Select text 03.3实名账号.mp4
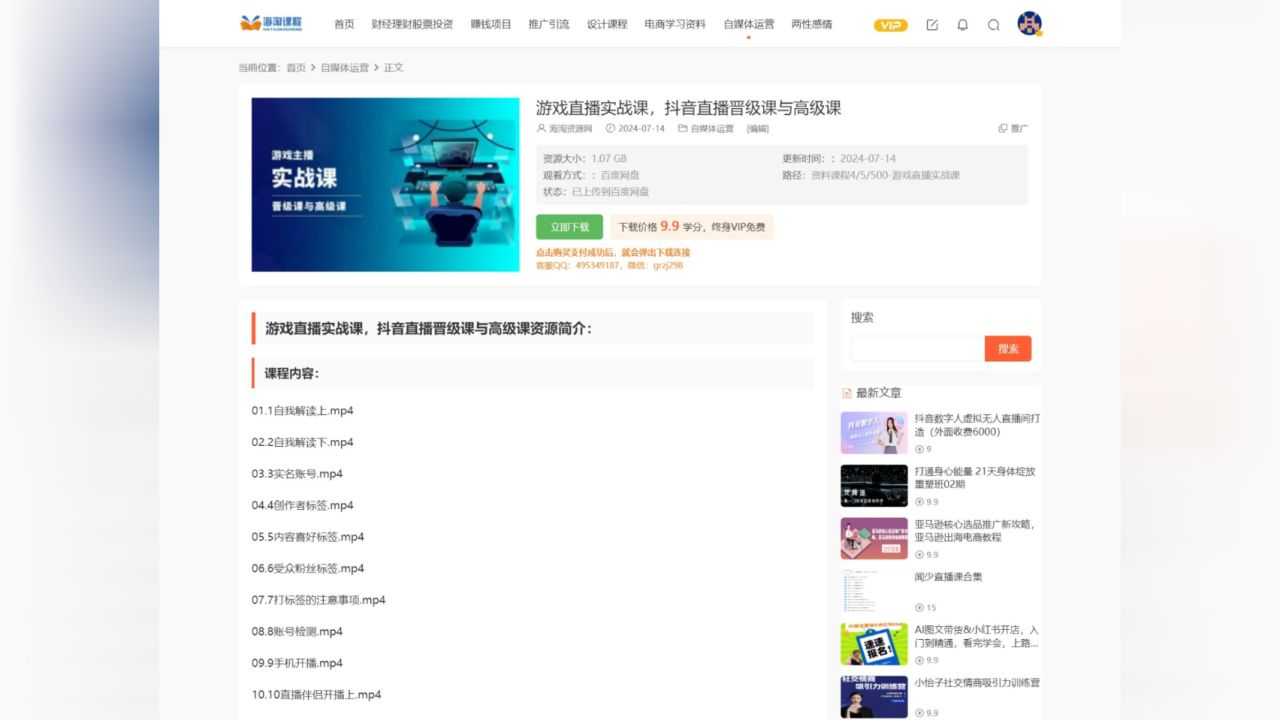1280x720 pixels. point(297,474)
